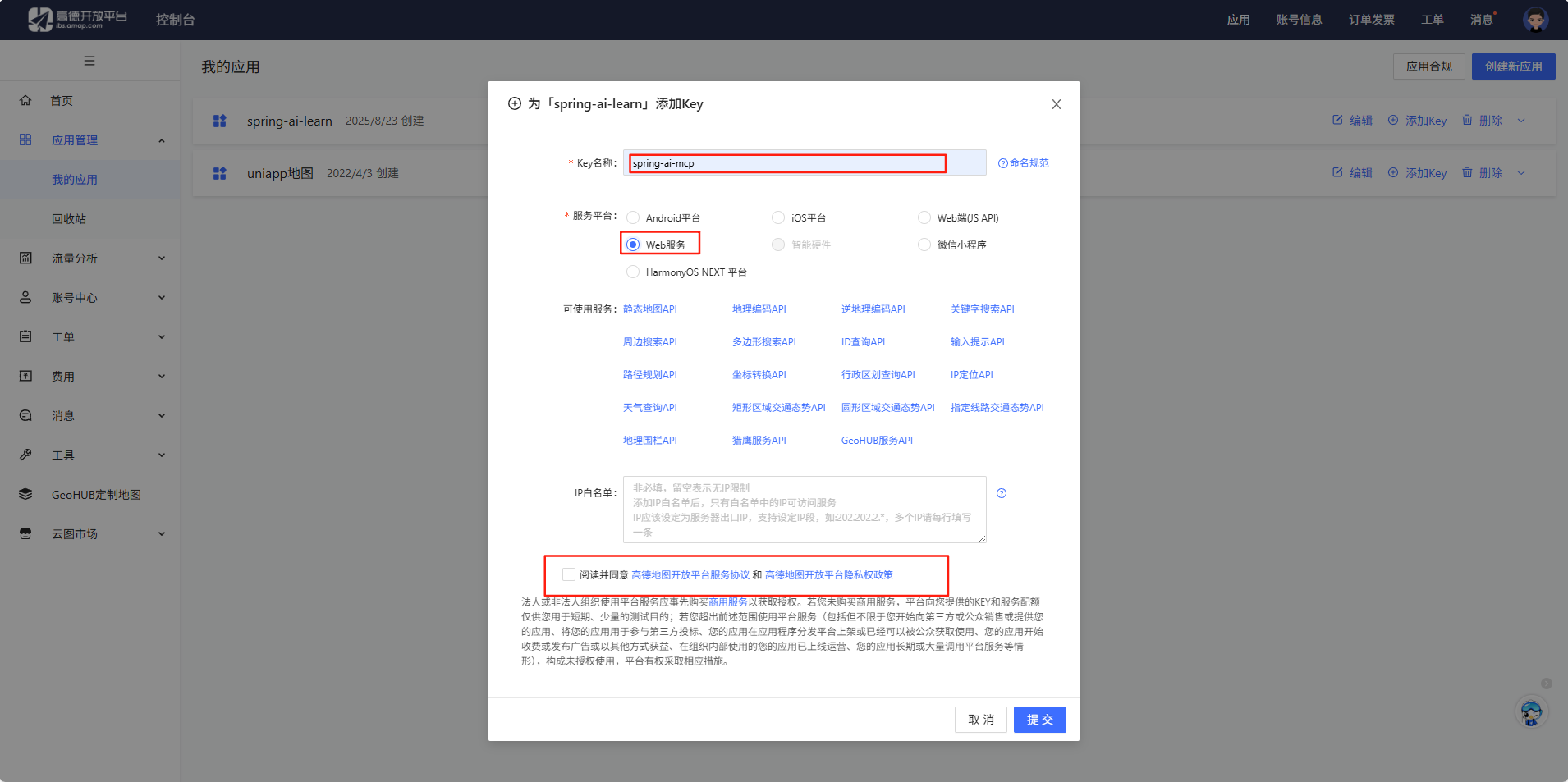1568x782 pixels.
Task: Click uniapp地图 app grid icon
Action: pos(219,173)
